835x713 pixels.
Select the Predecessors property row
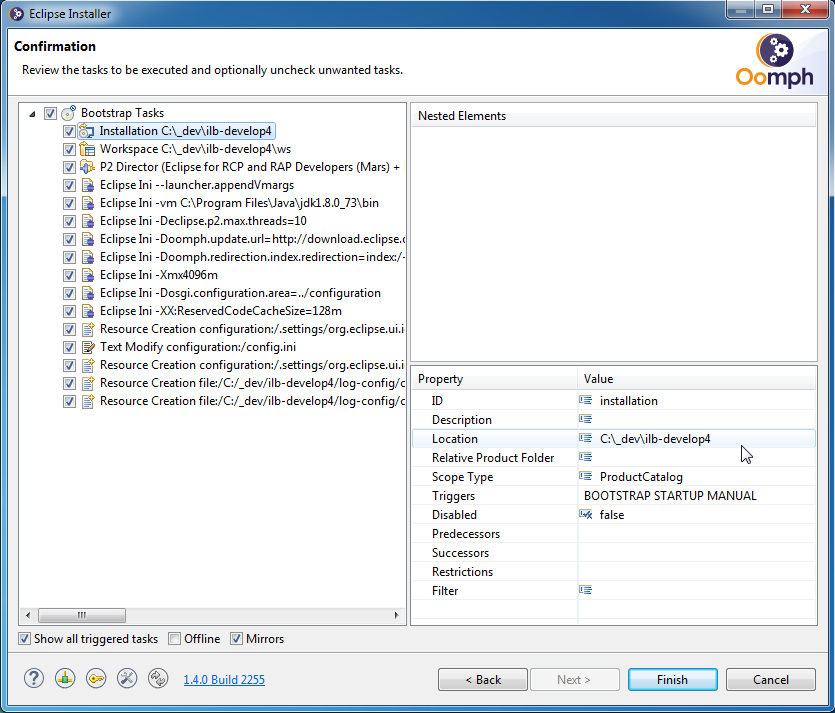pos(613,534)
